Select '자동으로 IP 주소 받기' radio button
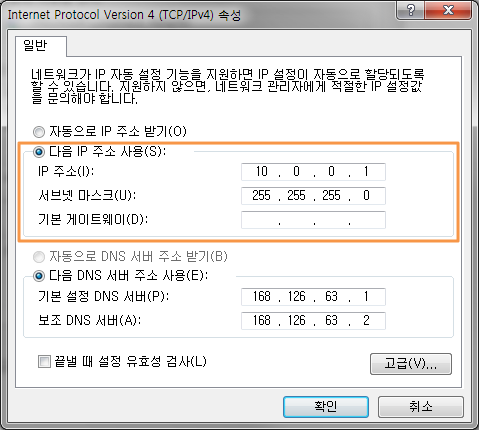Viewport: 479px width, 430px height. (39, 132)
